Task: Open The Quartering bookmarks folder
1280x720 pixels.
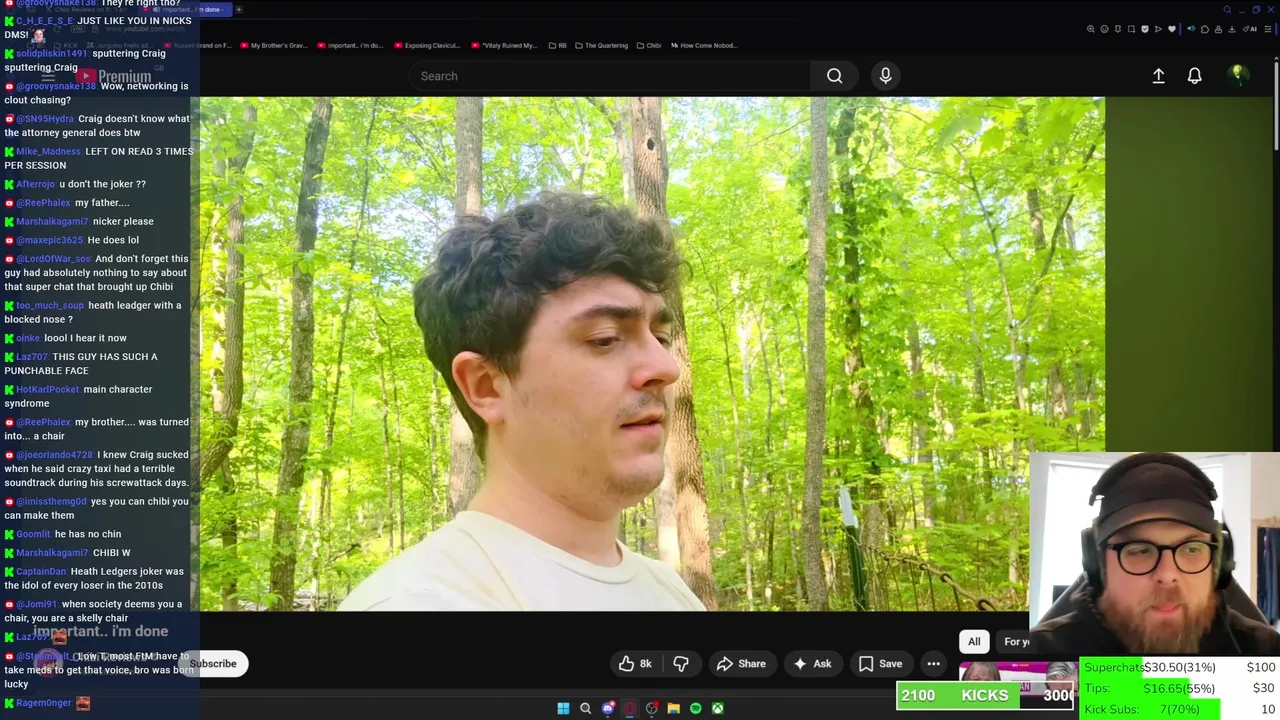Action: (x=601, y=45)
